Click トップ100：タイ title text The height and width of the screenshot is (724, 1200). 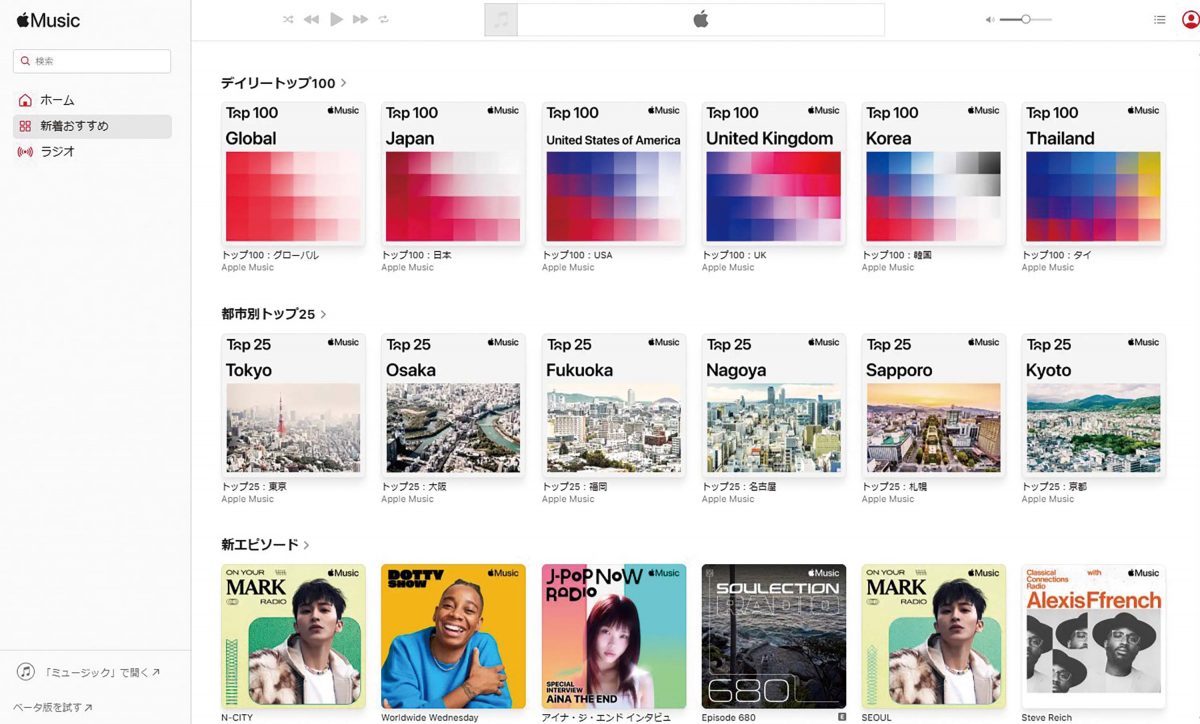[x=1056, y=255]
